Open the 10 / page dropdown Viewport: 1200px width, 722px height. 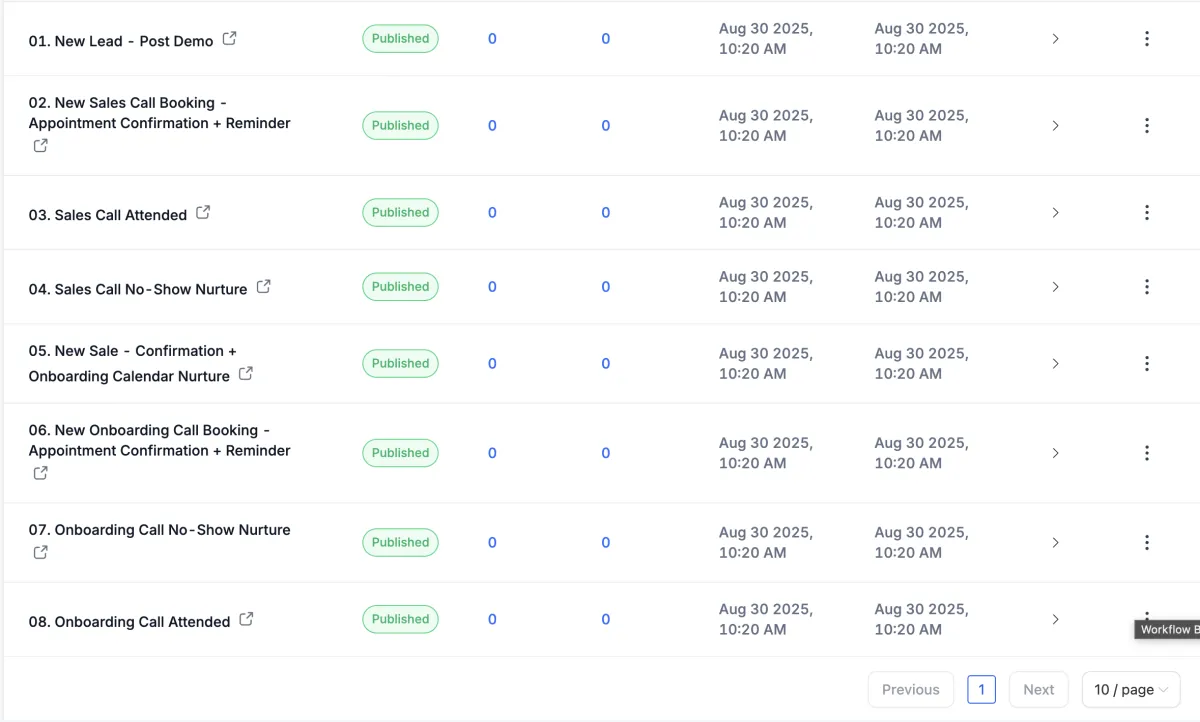point(1130,690)
